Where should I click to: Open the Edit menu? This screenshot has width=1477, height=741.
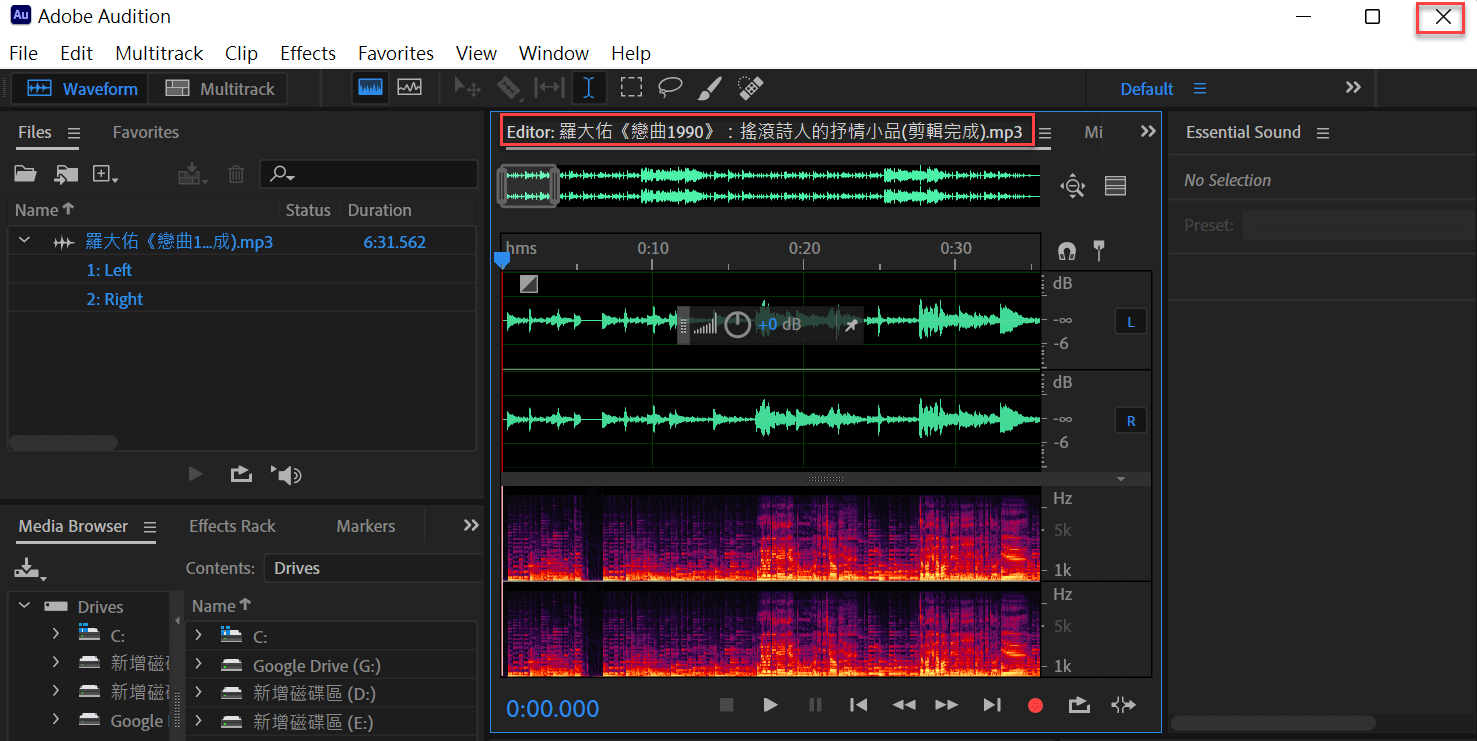(x=76, y=53)
